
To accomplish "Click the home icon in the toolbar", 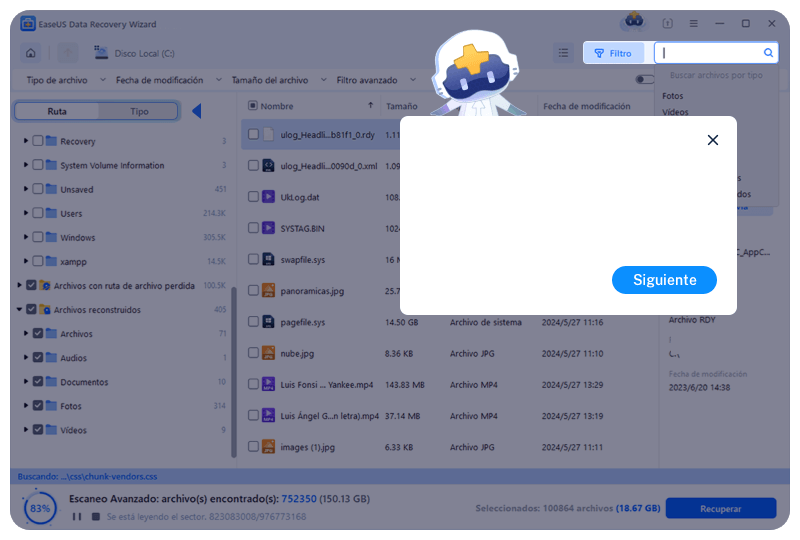I will pyautogui.click(x=31, y=53).
